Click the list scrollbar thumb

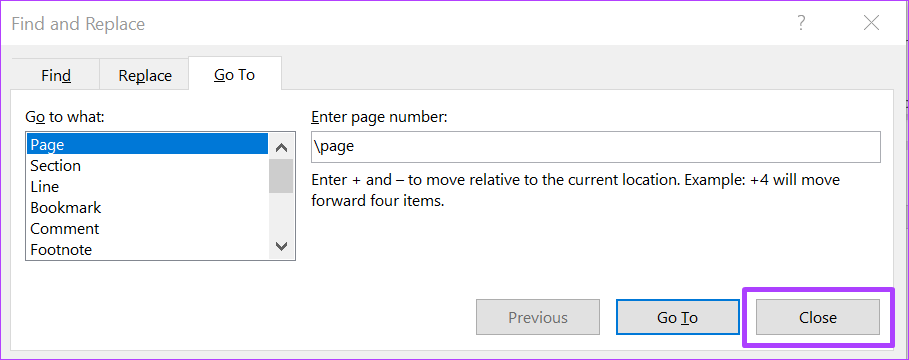coord(281,176)
